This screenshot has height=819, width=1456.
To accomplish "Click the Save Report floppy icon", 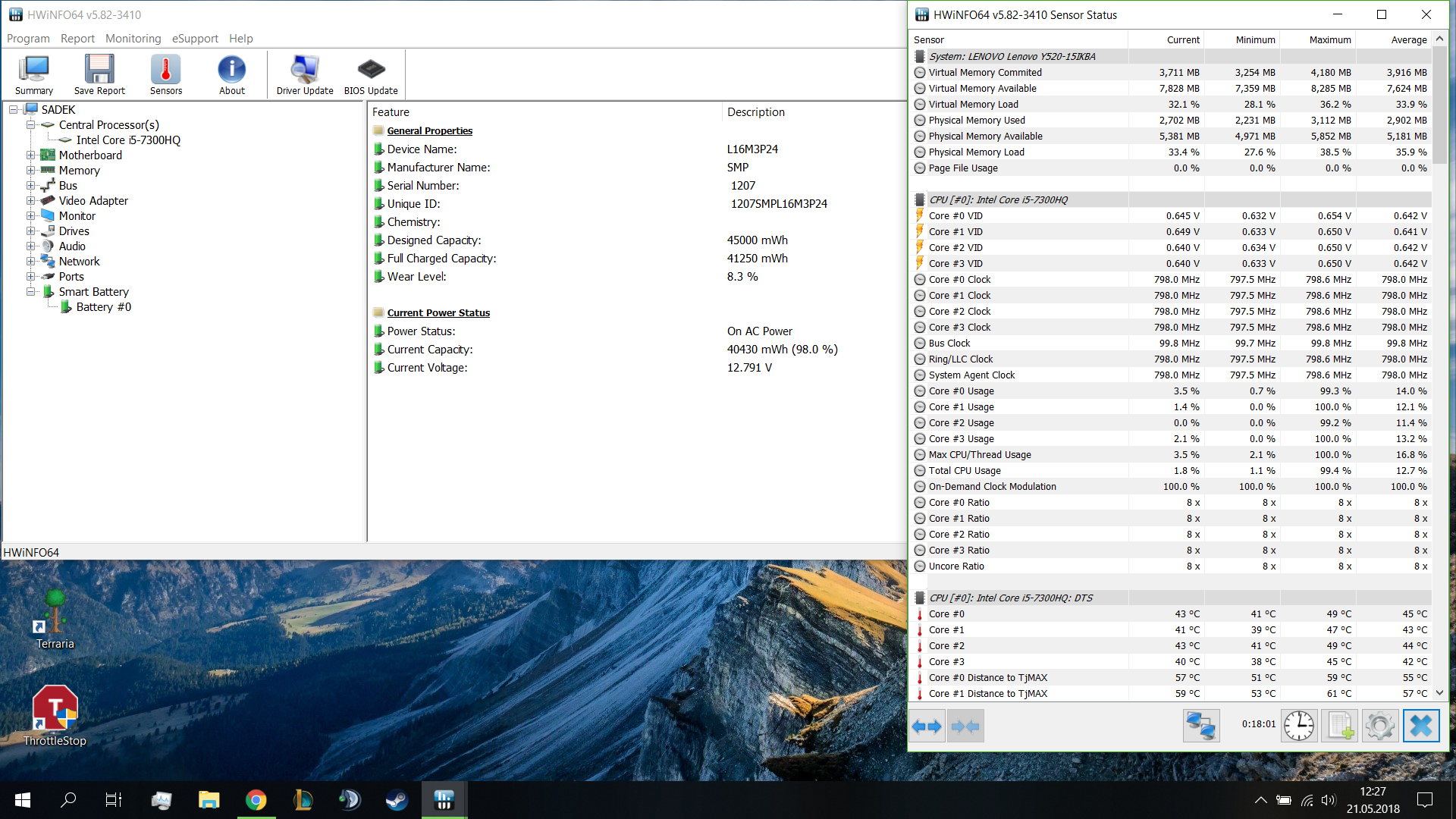I will (x=99, y=74).
